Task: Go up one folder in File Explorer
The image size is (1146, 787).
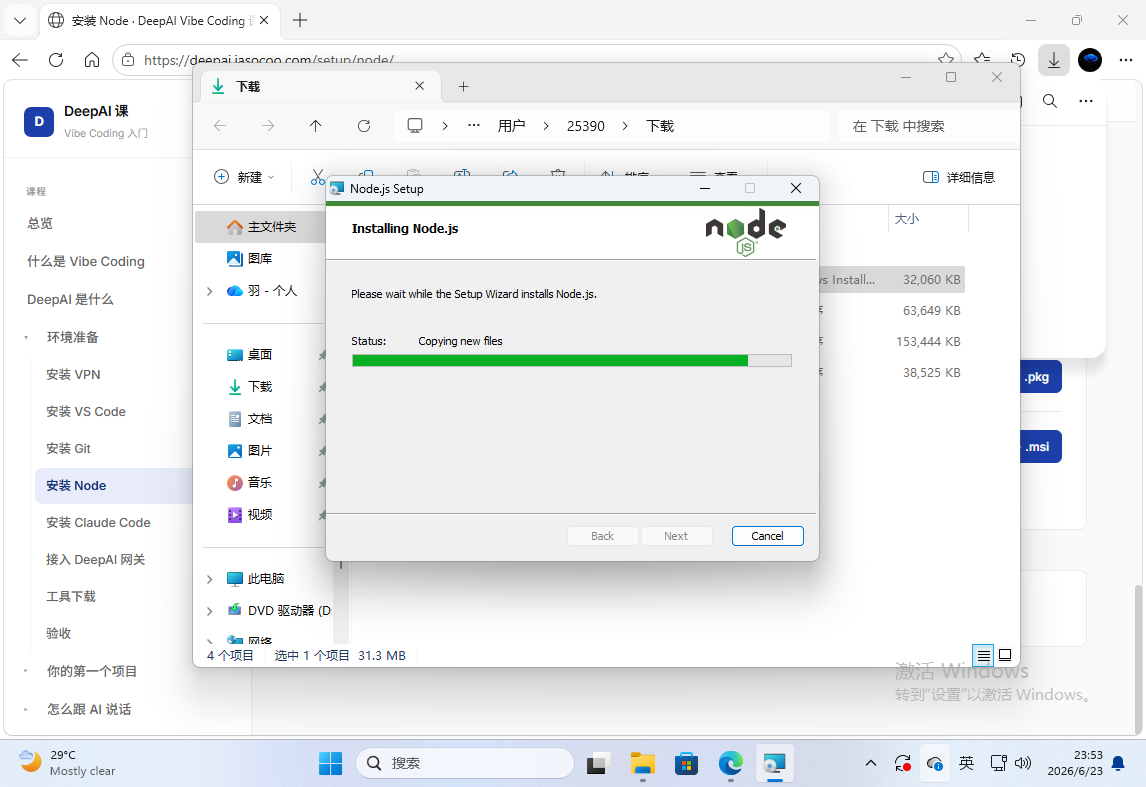Action: tap(316, 126)
